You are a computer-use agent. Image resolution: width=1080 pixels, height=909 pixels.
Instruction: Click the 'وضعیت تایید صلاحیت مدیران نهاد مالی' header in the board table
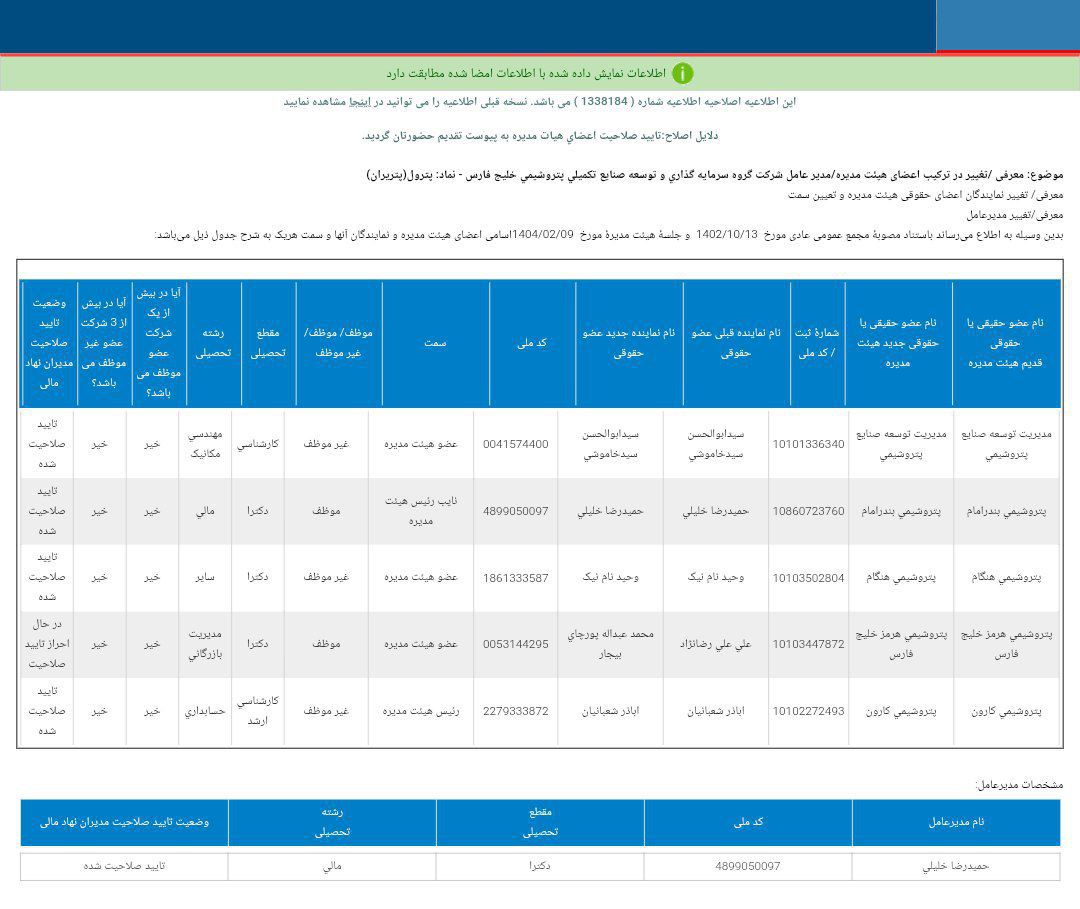pyautogui.click(x=49, y=343)
